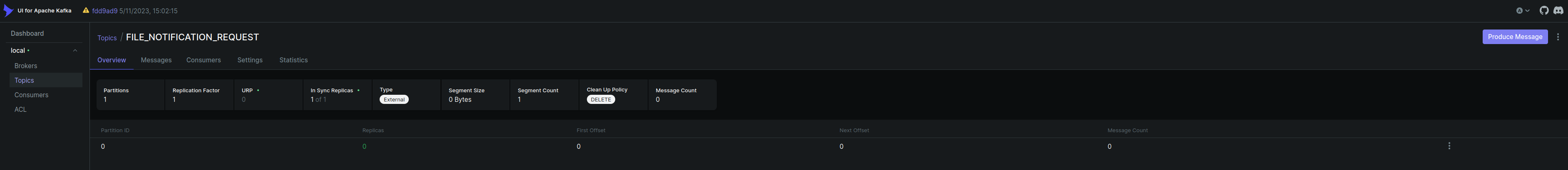Open the Consumers tab of the topic

tap(203, 60)
